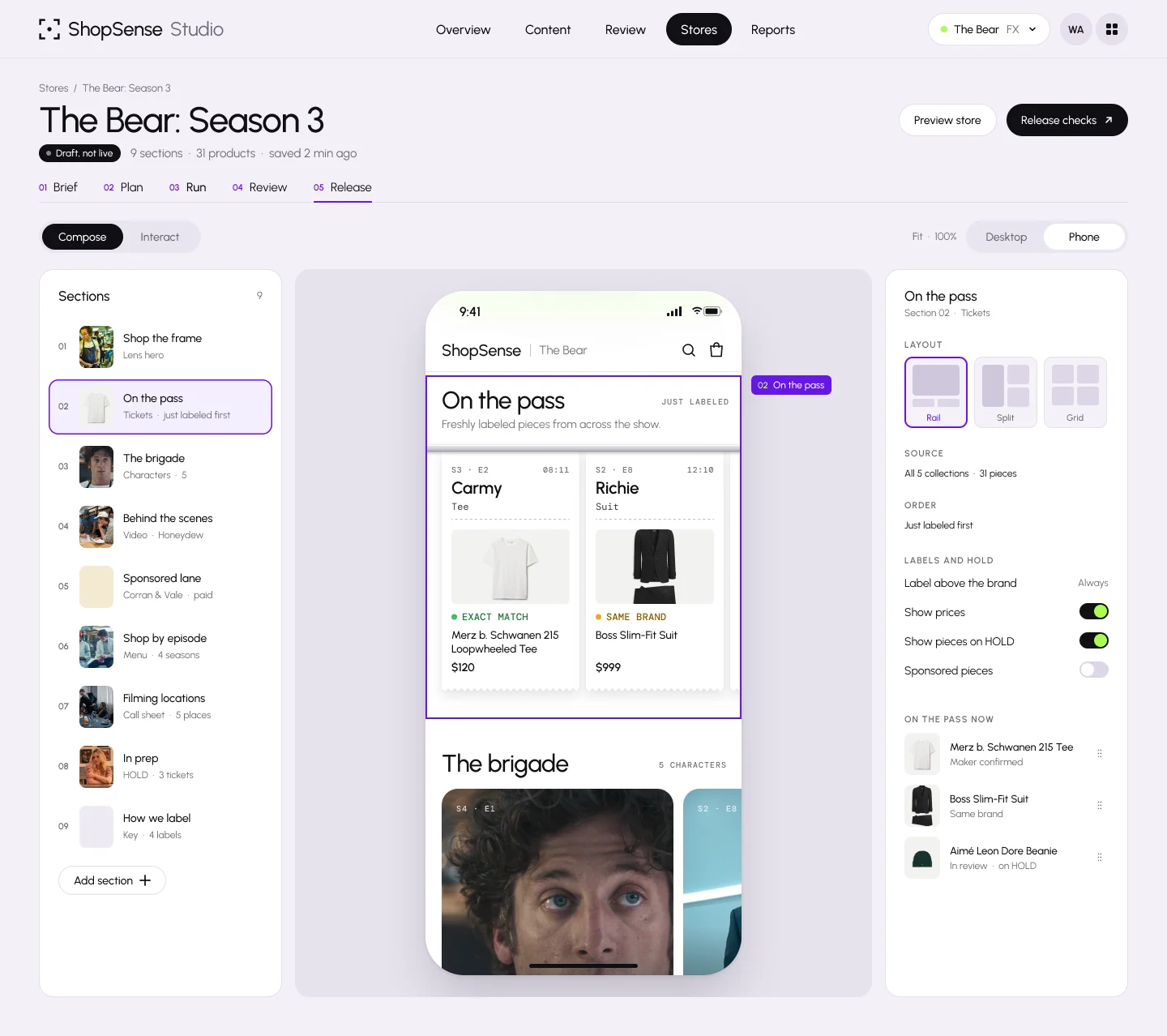
Task: Select the Rail layout option
Action: click(936, 392)
